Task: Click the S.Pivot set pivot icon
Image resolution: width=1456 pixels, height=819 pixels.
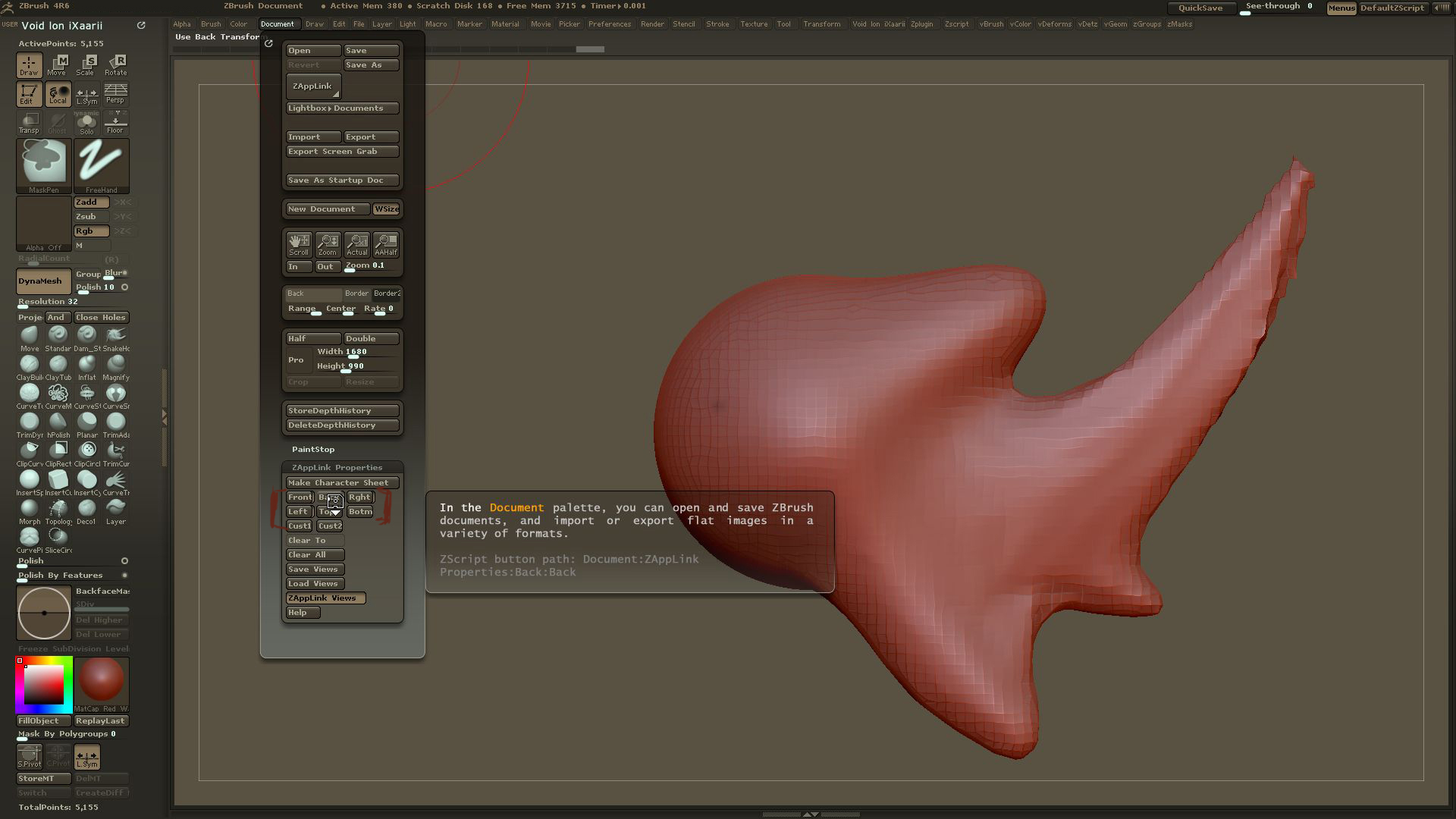Action: 29,756
